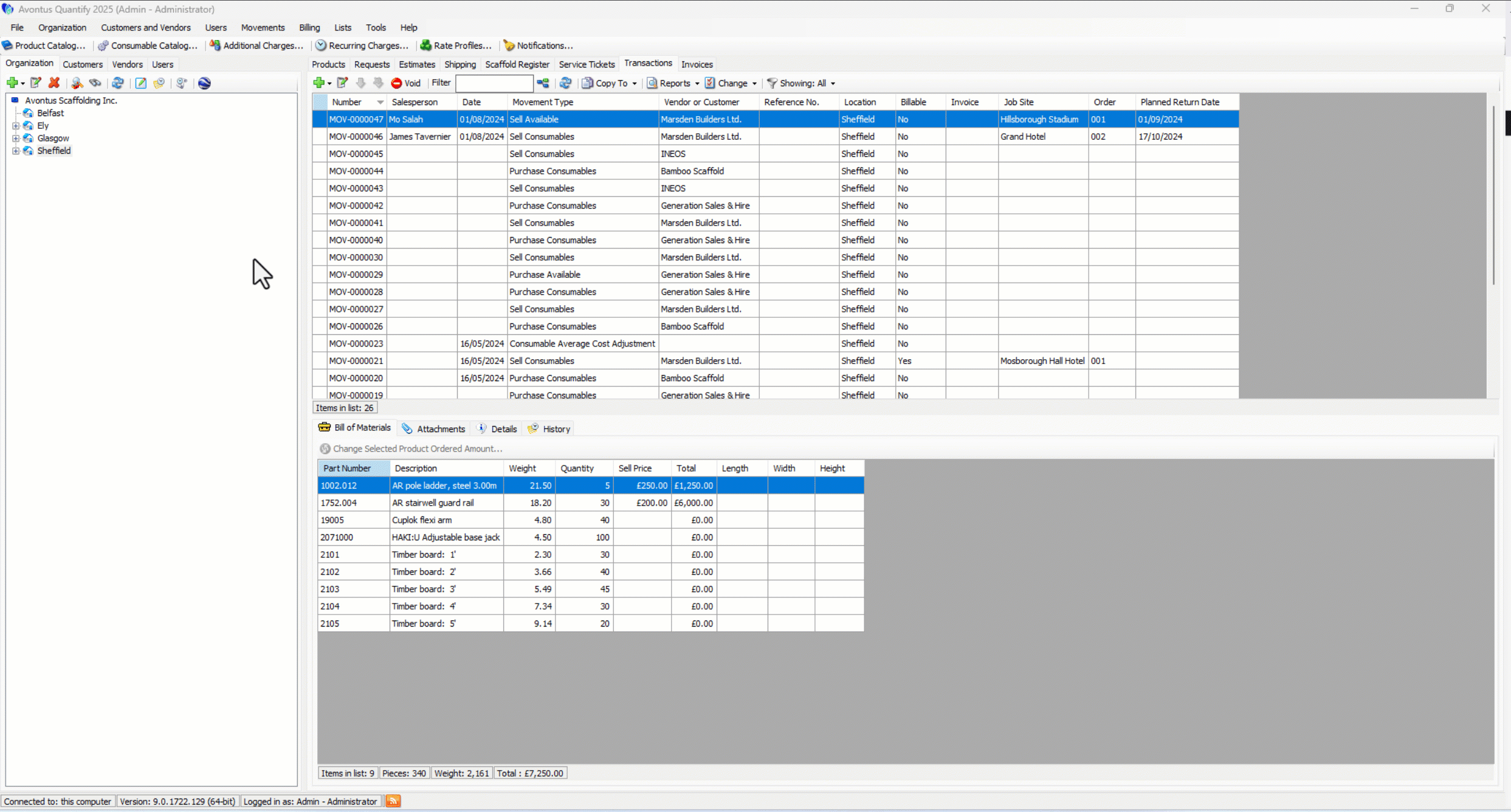Click the RSS feed icon in status bar
Screen dimensions: 1511x812
(393, 801)
